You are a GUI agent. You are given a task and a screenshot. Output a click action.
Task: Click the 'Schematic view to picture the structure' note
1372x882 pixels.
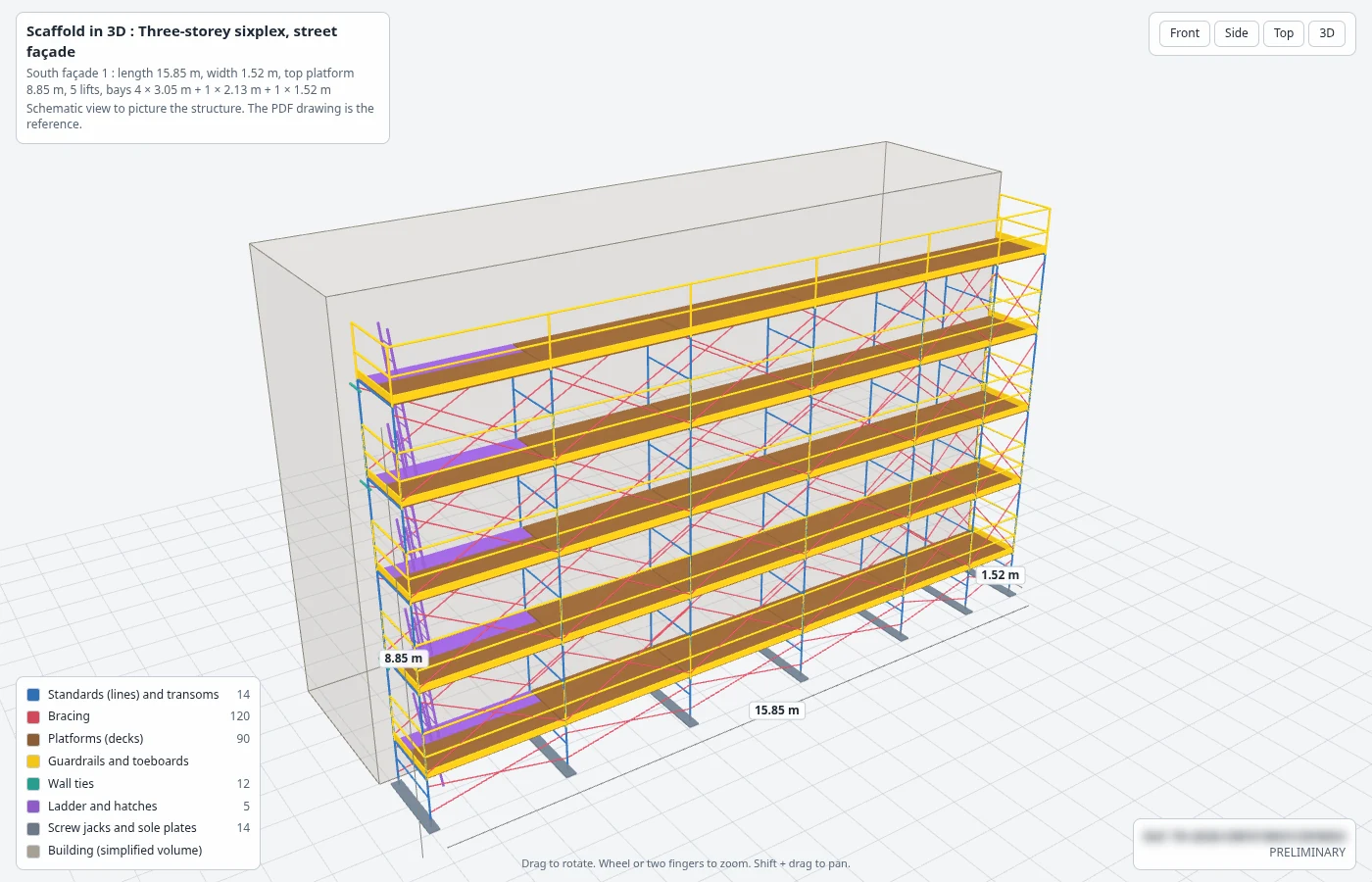click(x=200, y=117)
